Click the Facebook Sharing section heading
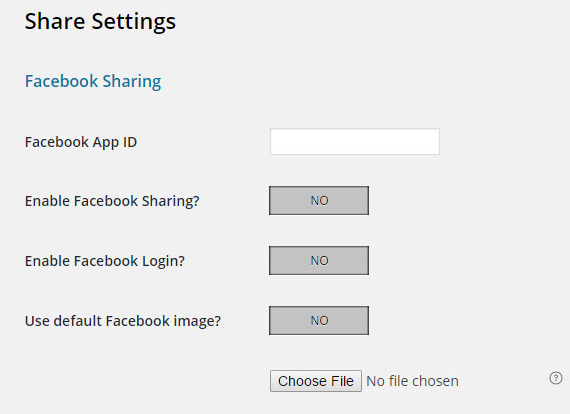 [x=93, y=81]
